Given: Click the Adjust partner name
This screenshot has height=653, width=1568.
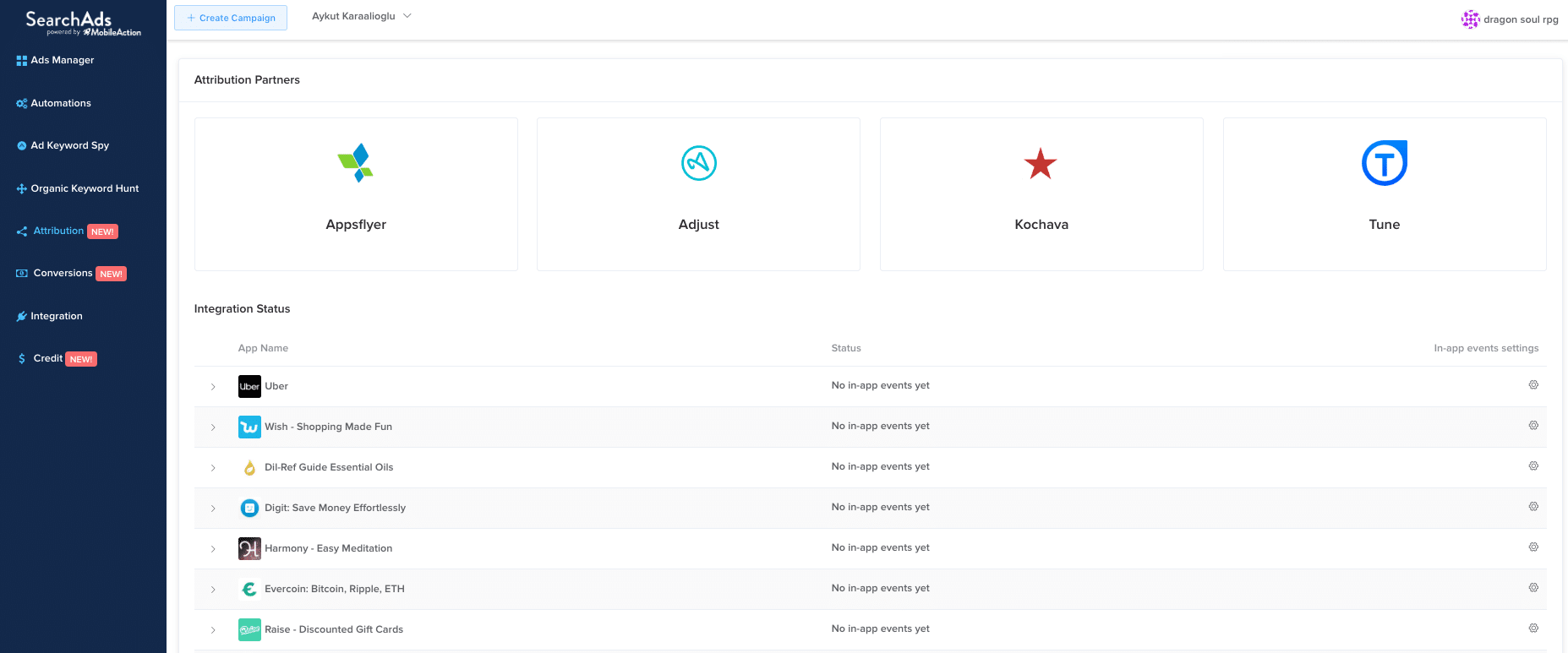Looking at the screenshot, I should [699, 225].
